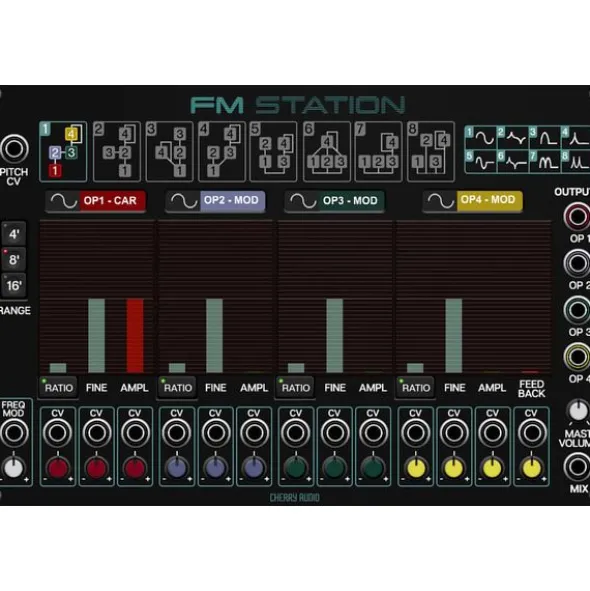Click the OP1 waveform sine icon
The height and width of the screenshot is (591, 590).
click(63, 201)
